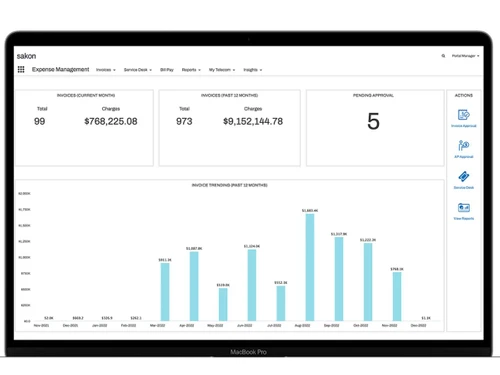The image size is (500, 375).
Task: Open the Portal Manager user dropdown
Action: (x=465, y=56)
